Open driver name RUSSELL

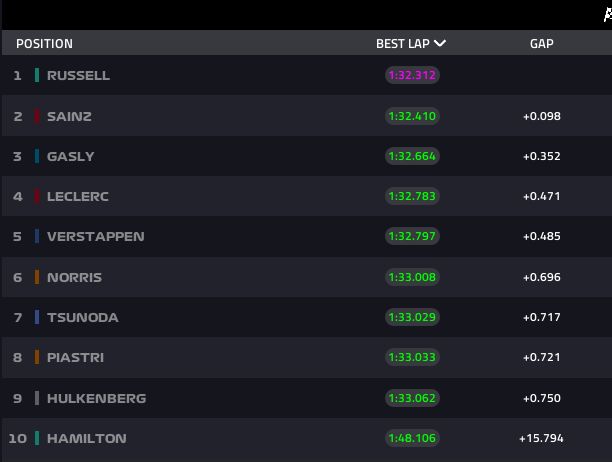[x=78, y=75]
